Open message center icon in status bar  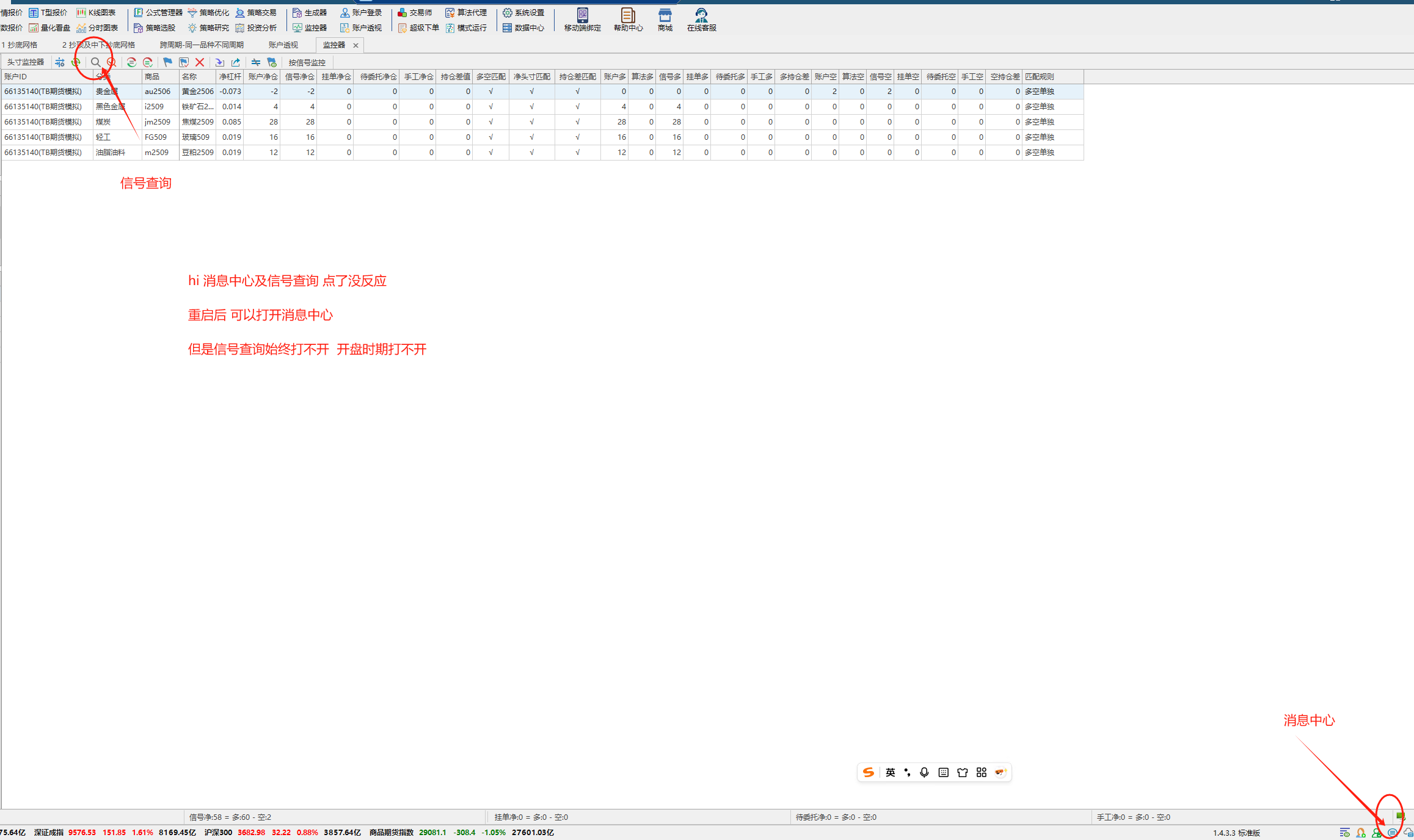coord(1392,833)
